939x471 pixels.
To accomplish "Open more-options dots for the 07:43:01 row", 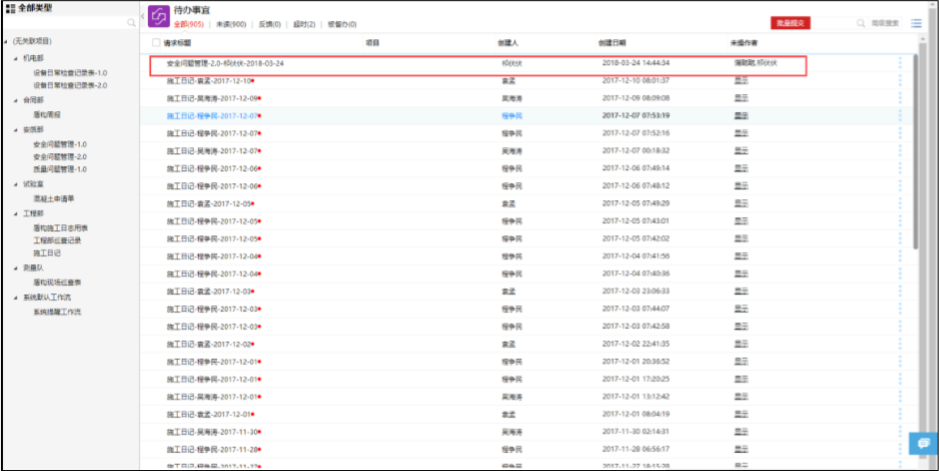I will [899, 221].
